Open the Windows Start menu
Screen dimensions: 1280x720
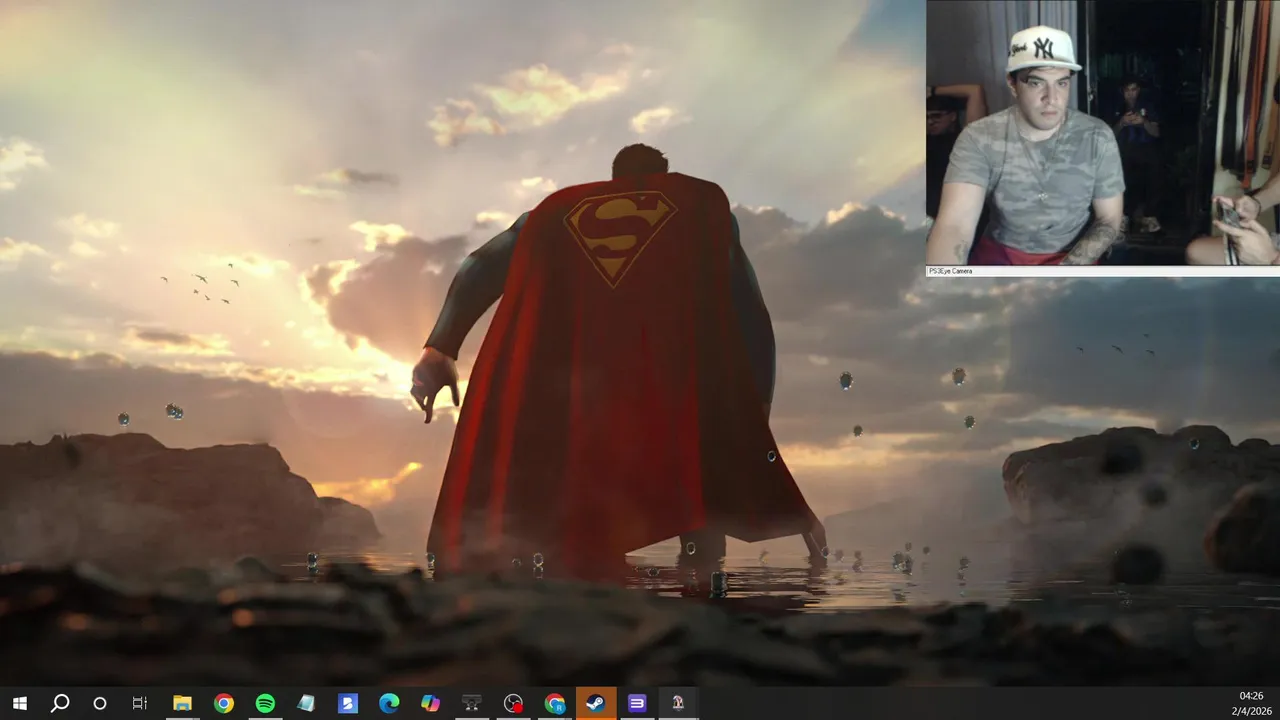pyautogui.click(x=19, y=703)
